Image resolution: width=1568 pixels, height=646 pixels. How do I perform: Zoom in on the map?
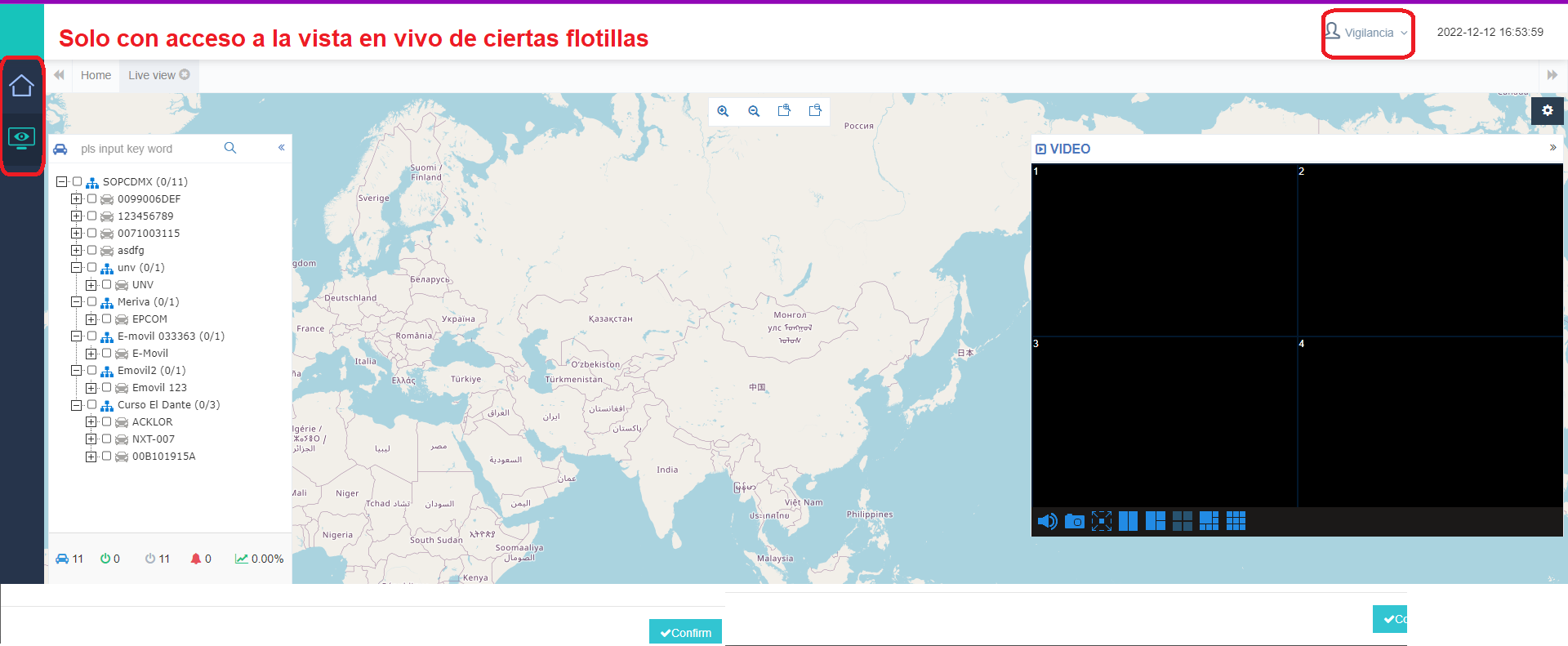point(723,111)
